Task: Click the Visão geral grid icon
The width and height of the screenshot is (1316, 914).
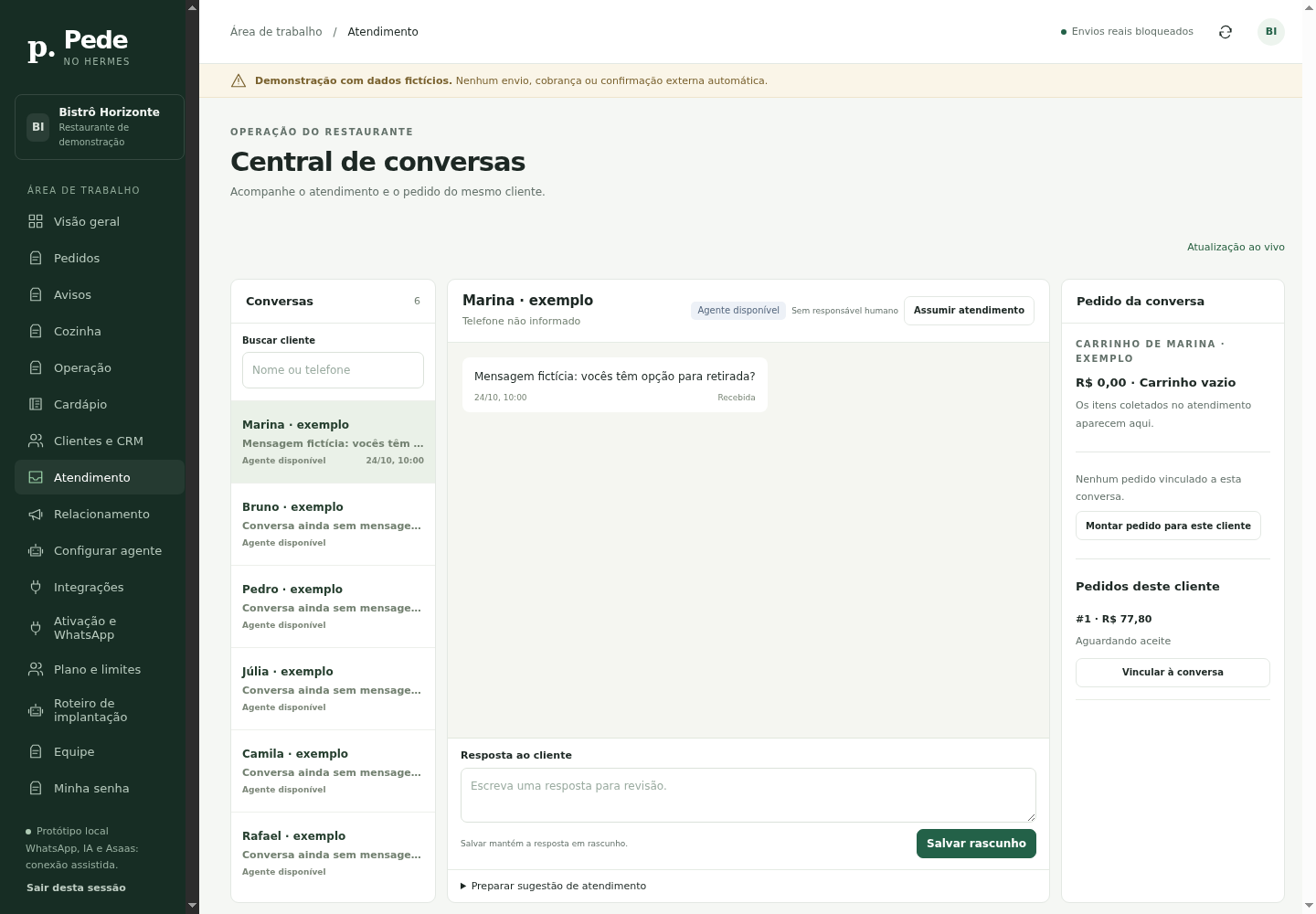Action: 36,221
